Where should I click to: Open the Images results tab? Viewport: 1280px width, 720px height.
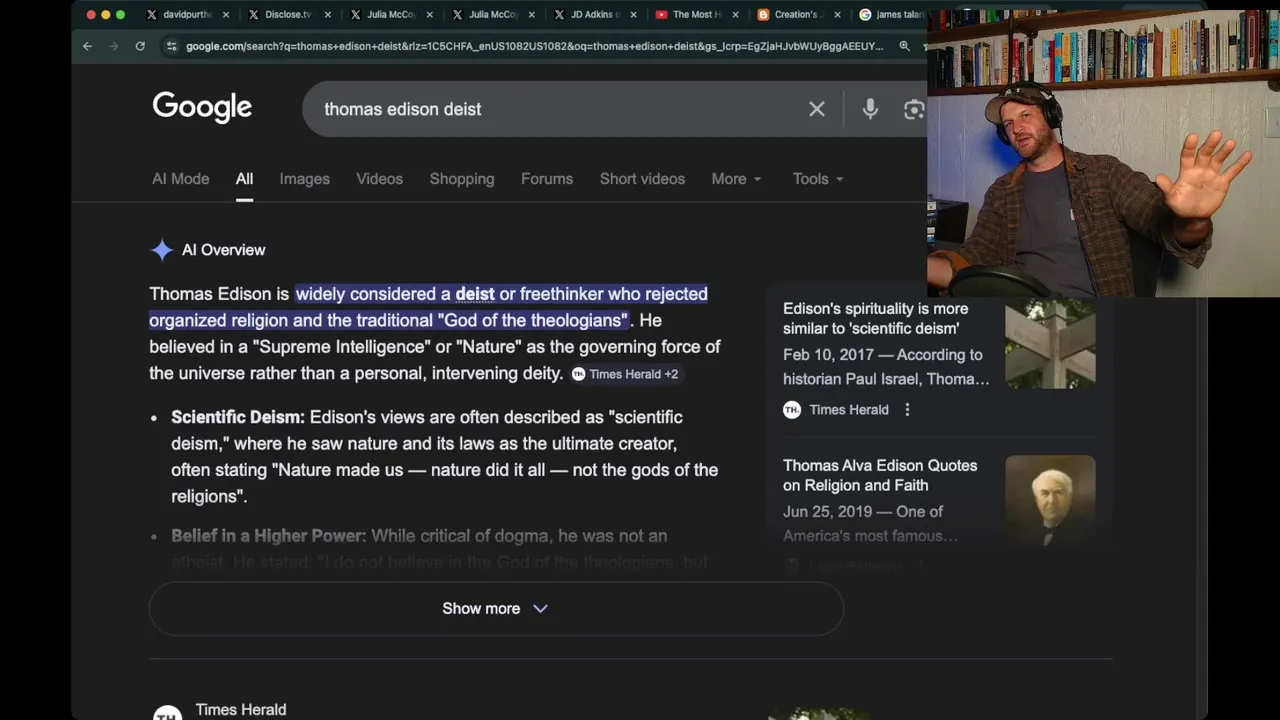point(304,179)
